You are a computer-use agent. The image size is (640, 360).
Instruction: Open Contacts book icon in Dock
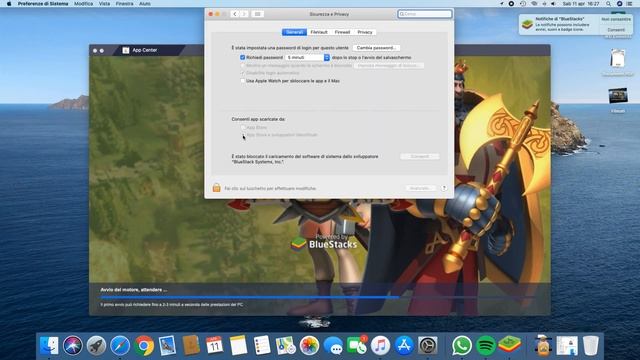[x=191, y=346]
